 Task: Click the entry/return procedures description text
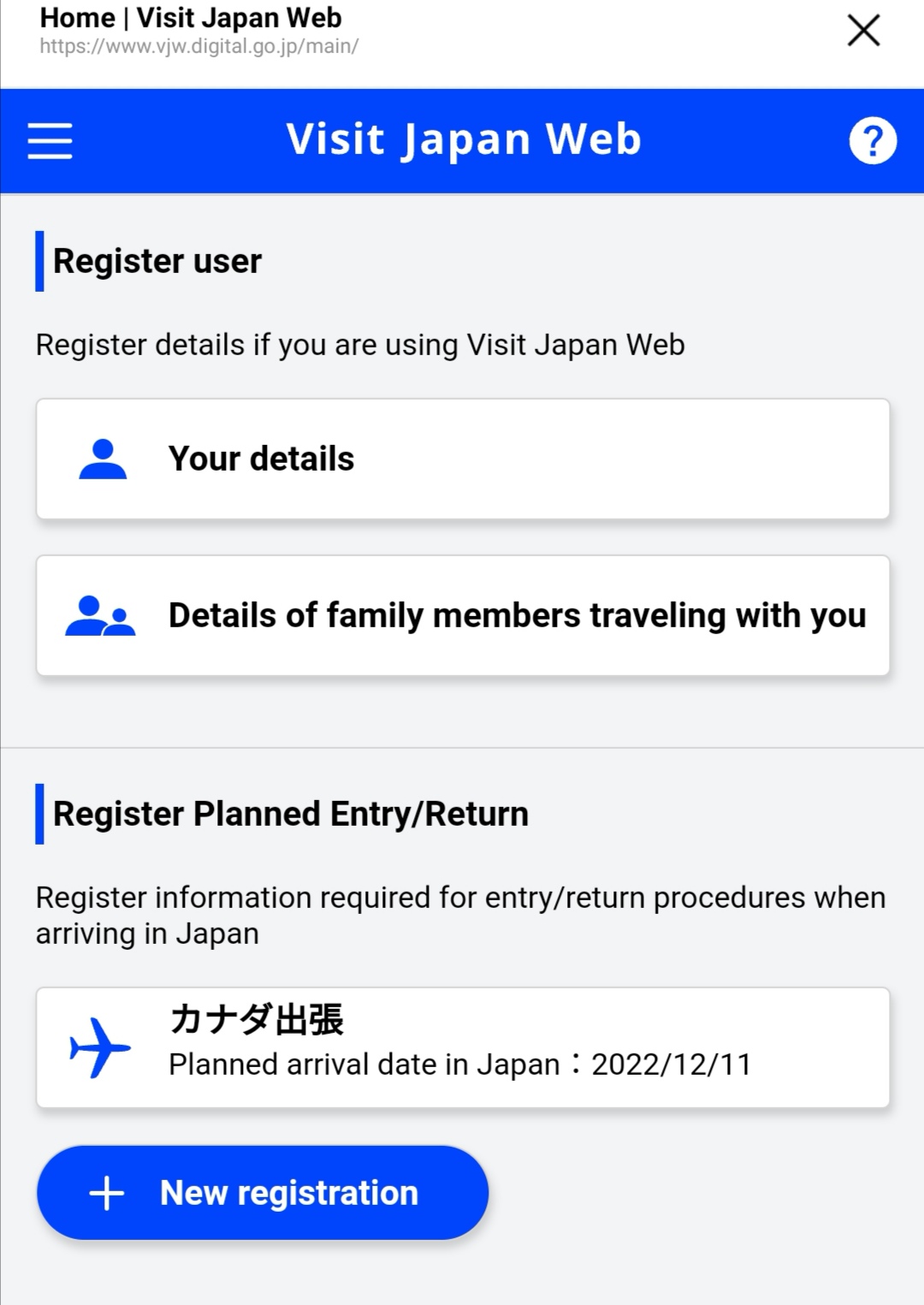460,915
